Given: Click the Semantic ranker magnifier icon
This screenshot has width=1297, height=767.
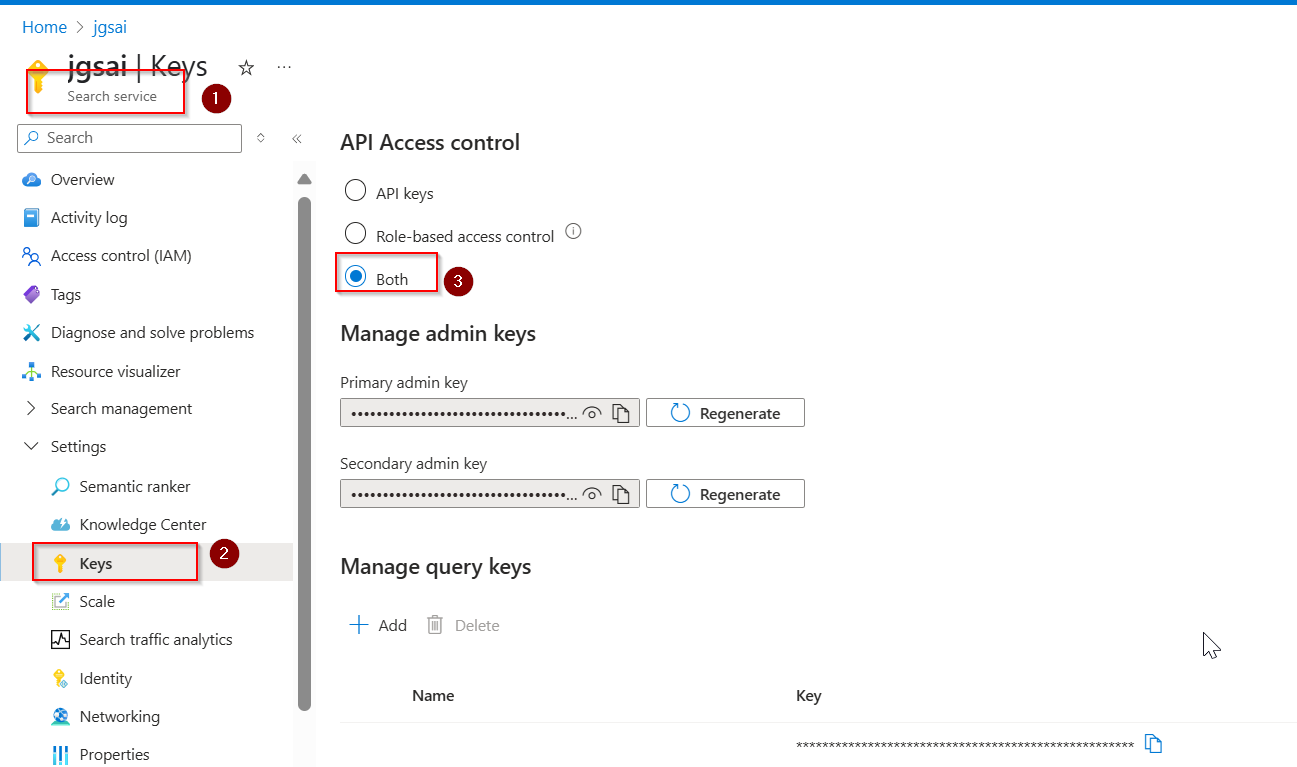Looking at the screenshot, I should point(61,487).
